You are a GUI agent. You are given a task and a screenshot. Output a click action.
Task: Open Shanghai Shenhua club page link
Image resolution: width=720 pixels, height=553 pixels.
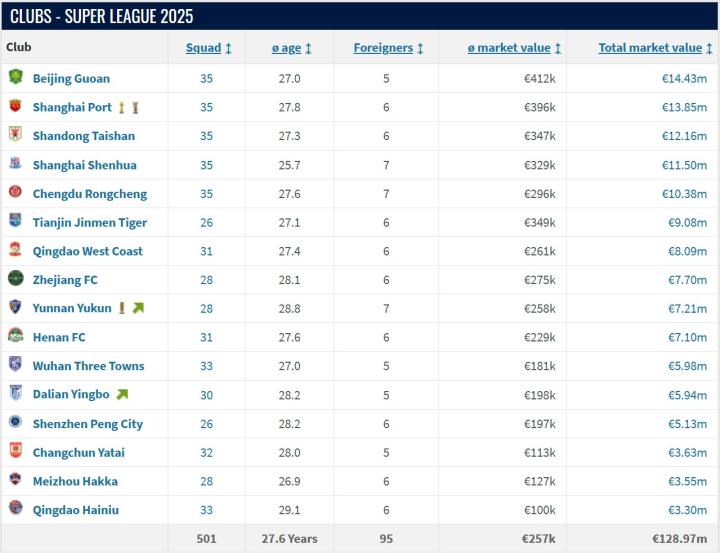click(x=84, y=165)
